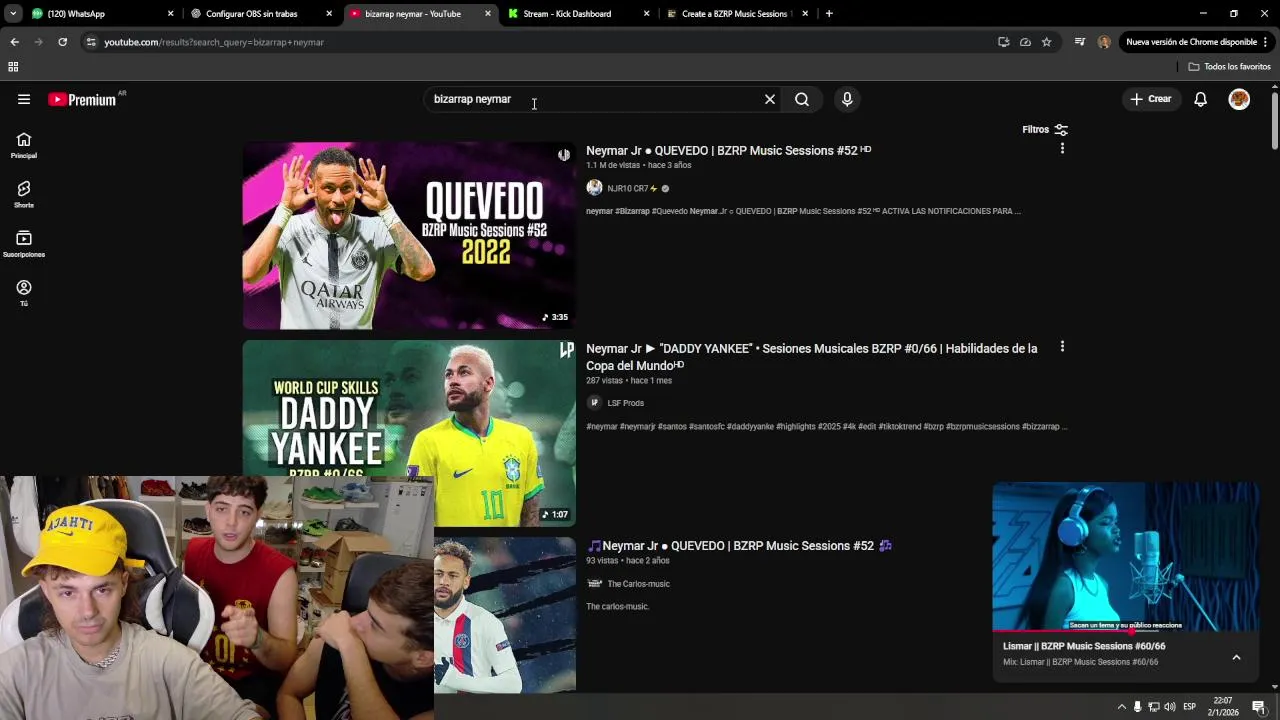This screenshot has width=1280, height=720.
Task: Open the taskbar clock showing 22:07
Action: pyautogui.click(x=1223, y=707)
